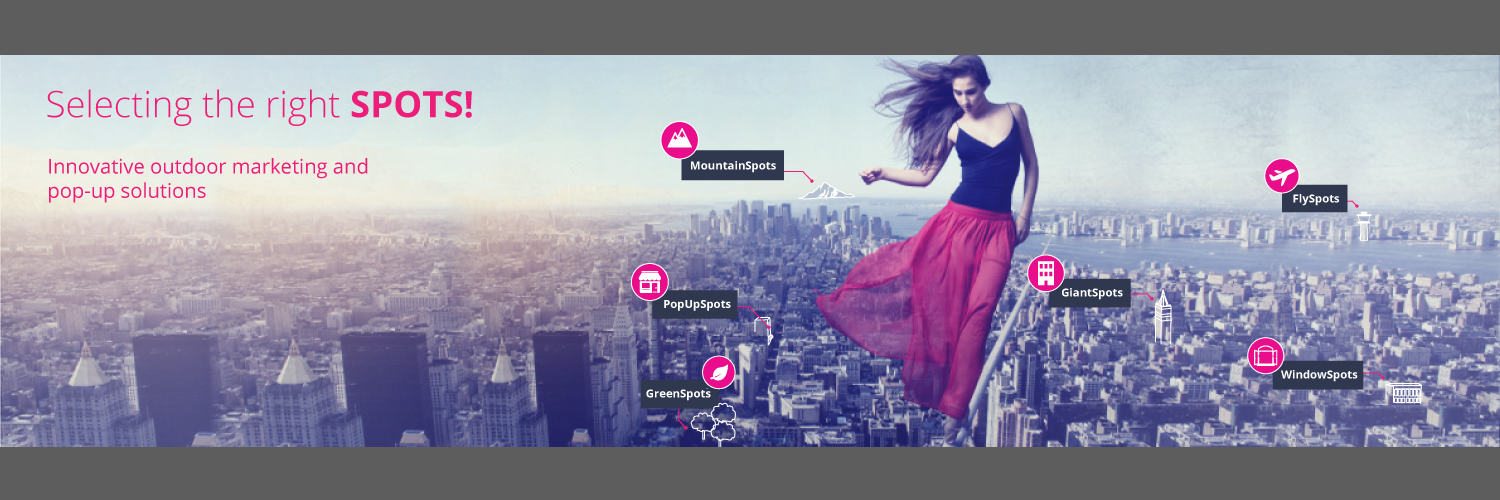
Task: Open the FlySpots label
Action: point(1315,199)
